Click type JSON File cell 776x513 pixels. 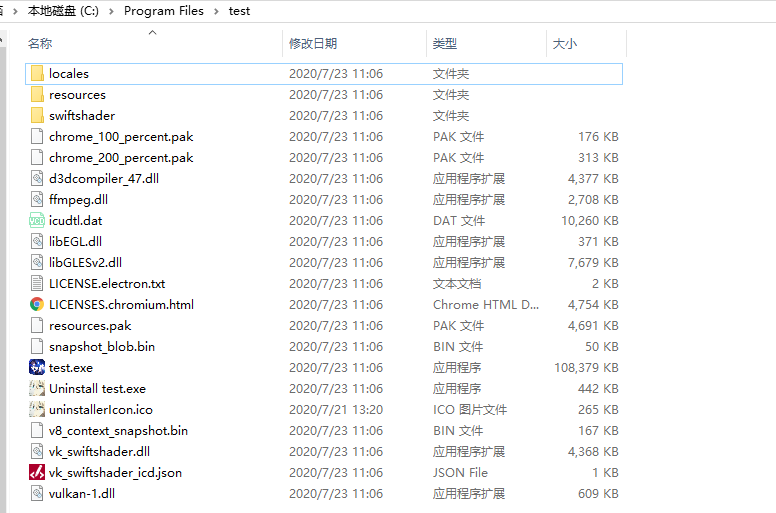tap(460, 473)
